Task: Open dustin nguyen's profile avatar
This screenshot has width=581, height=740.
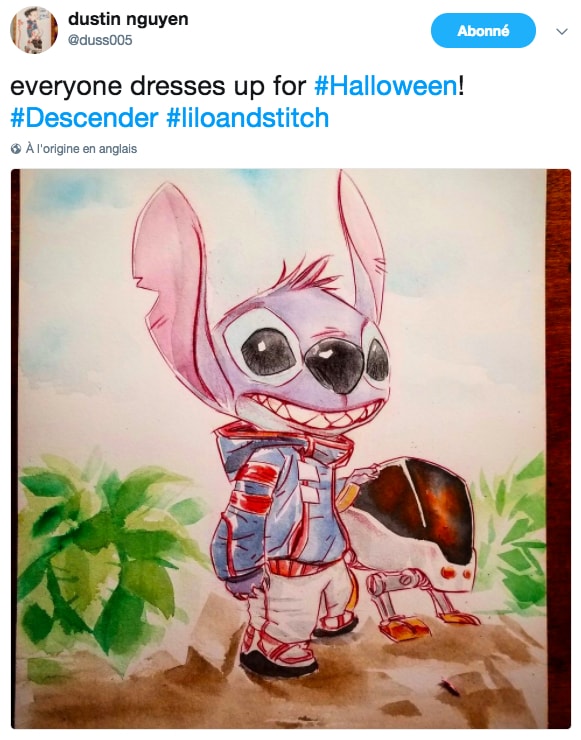Action: 34,30
